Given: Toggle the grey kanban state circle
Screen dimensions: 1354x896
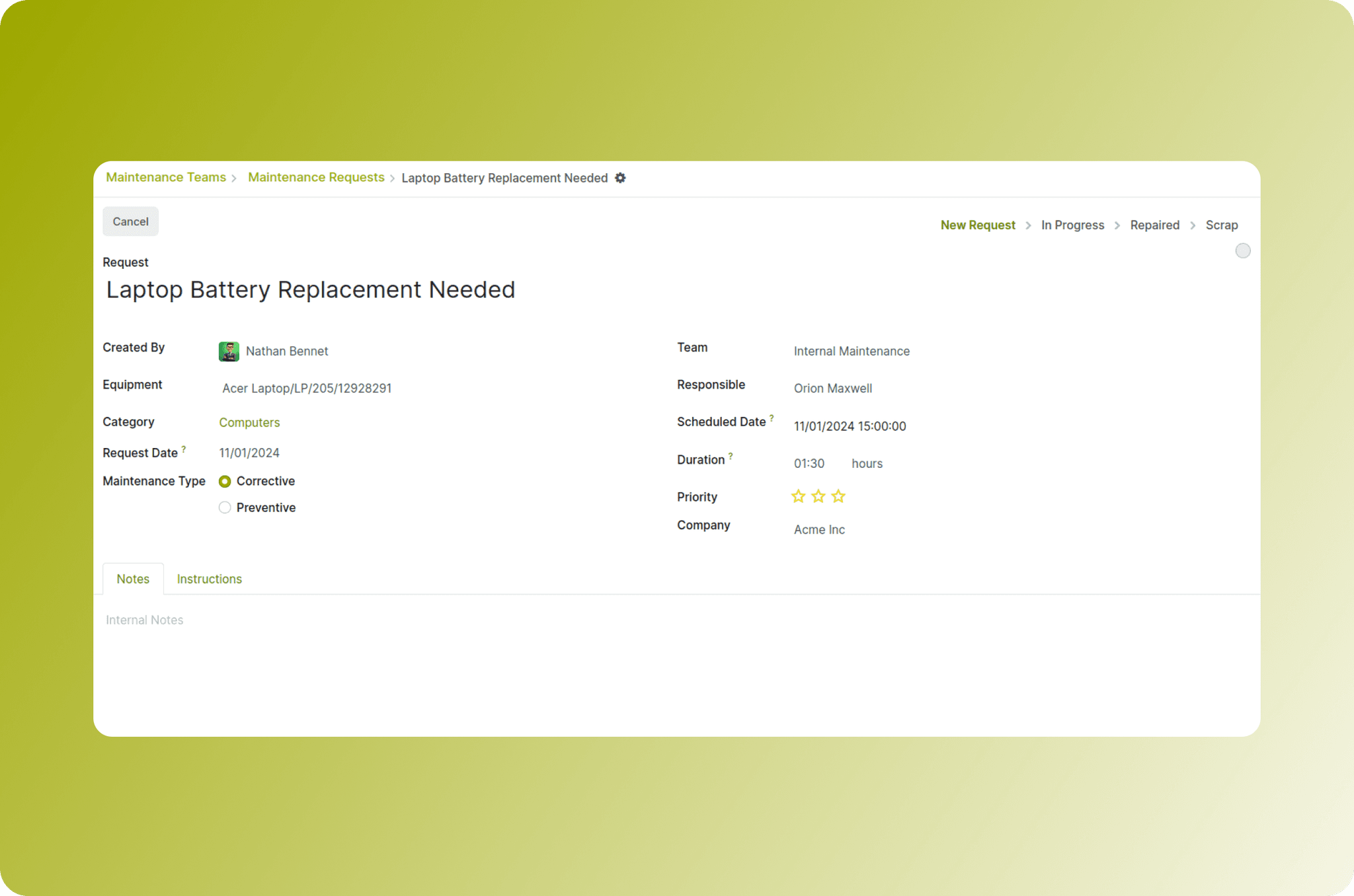Looking at the screenshot, I should coord(1243,250).
